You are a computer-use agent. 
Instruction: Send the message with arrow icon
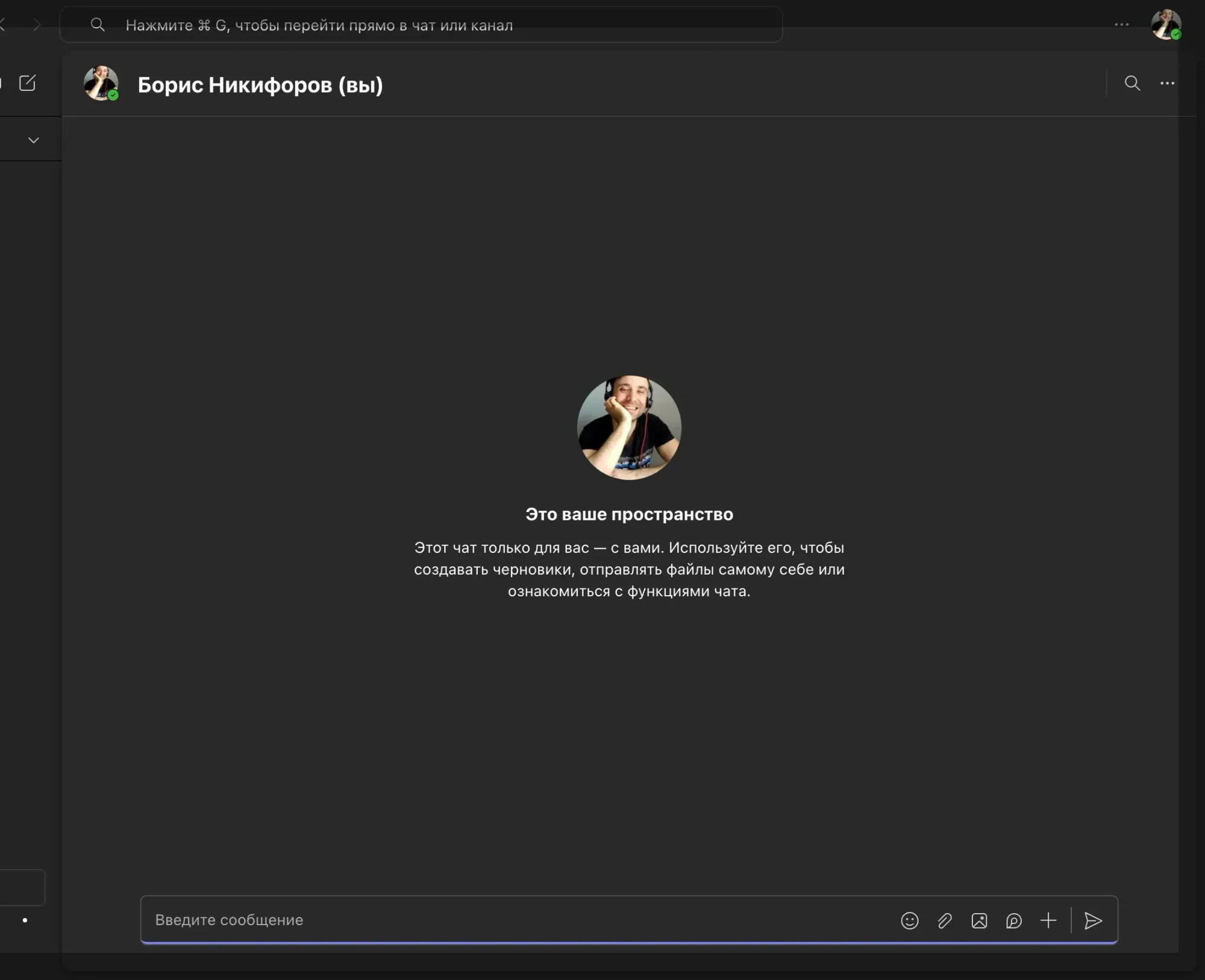[1093, 920]
